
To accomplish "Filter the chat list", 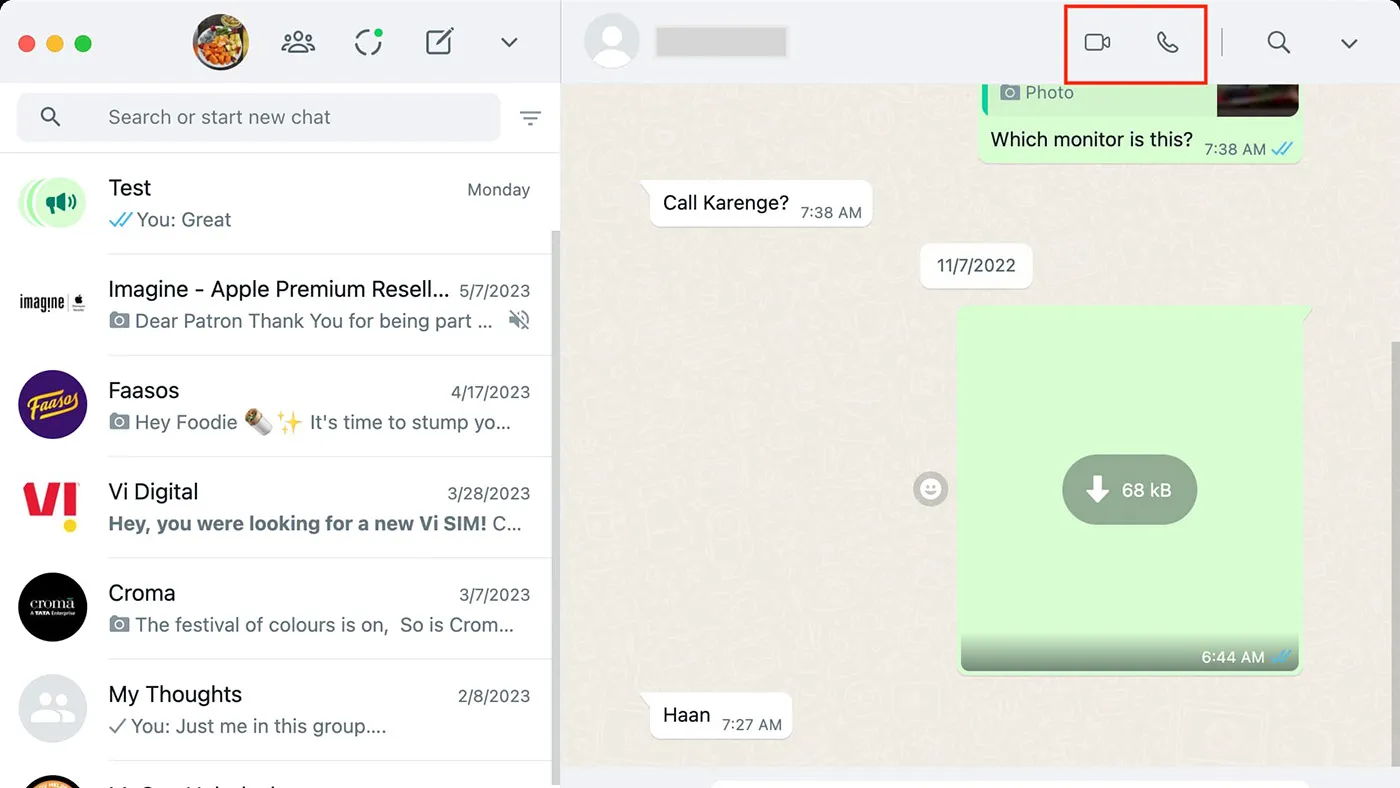I will 531,117.
